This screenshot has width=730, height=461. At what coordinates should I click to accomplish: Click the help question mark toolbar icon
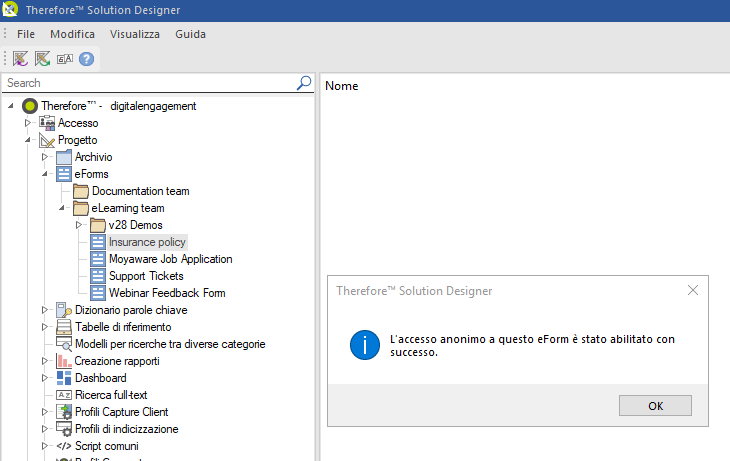point(86,60)
